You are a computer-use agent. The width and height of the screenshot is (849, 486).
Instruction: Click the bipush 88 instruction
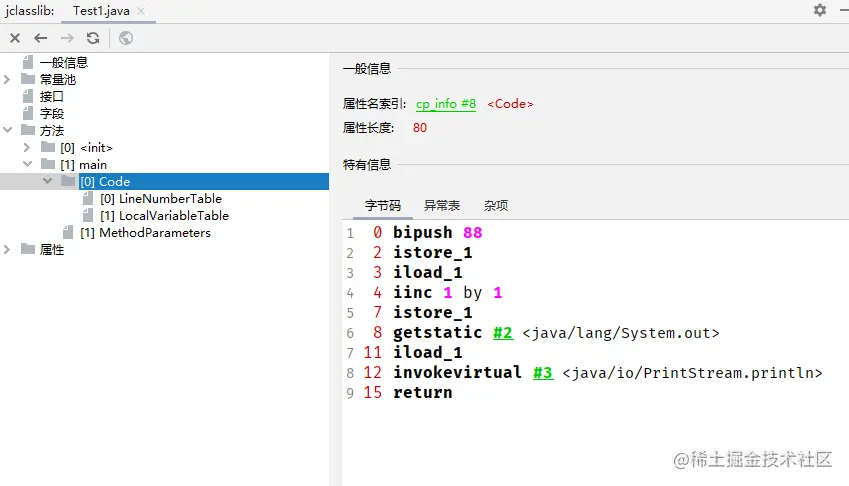click(x=437, y=232)
